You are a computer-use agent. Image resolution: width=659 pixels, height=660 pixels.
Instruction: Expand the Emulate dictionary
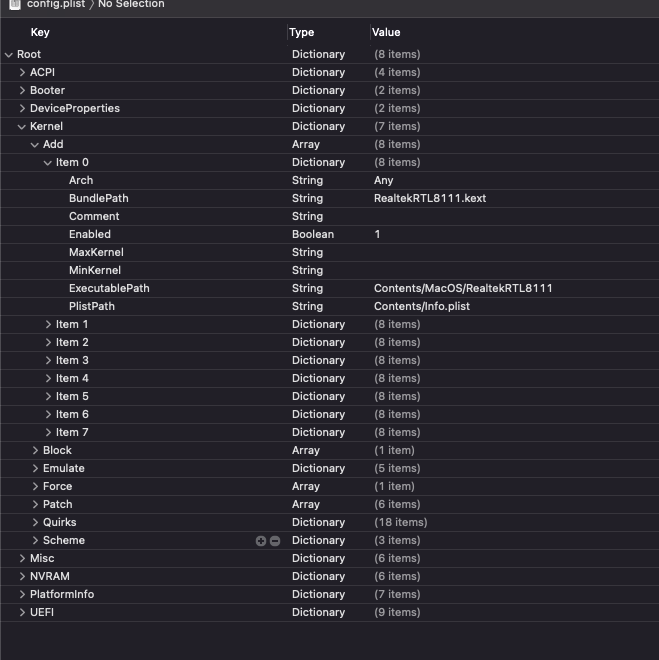coord(35,468)
